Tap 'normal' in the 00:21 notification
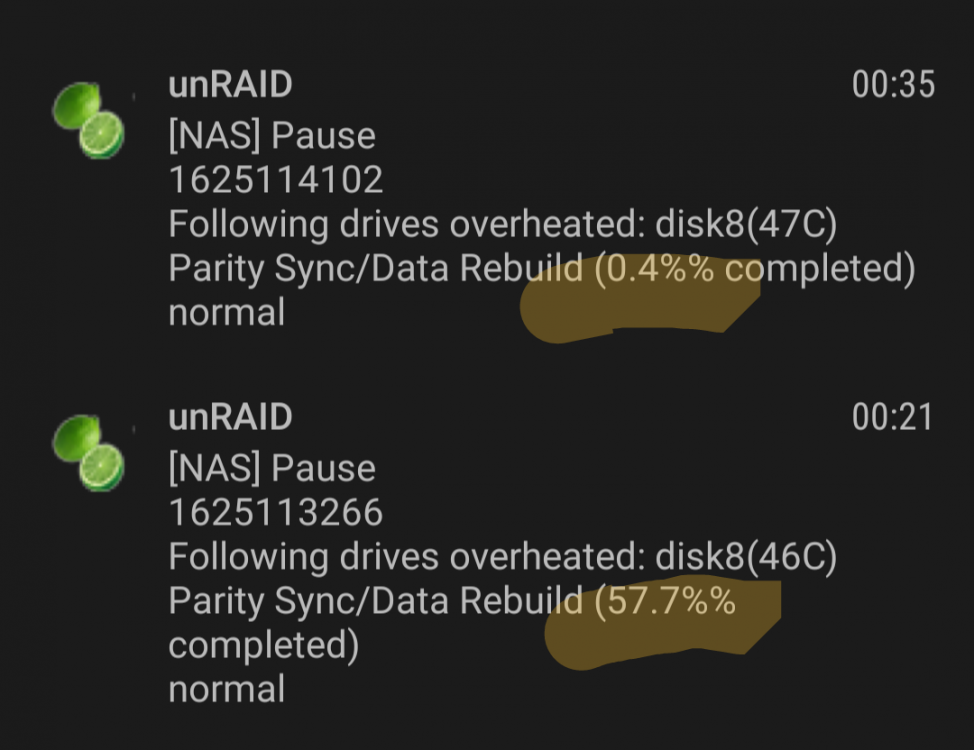The image size is (974, 750). [x=227, y=689]
